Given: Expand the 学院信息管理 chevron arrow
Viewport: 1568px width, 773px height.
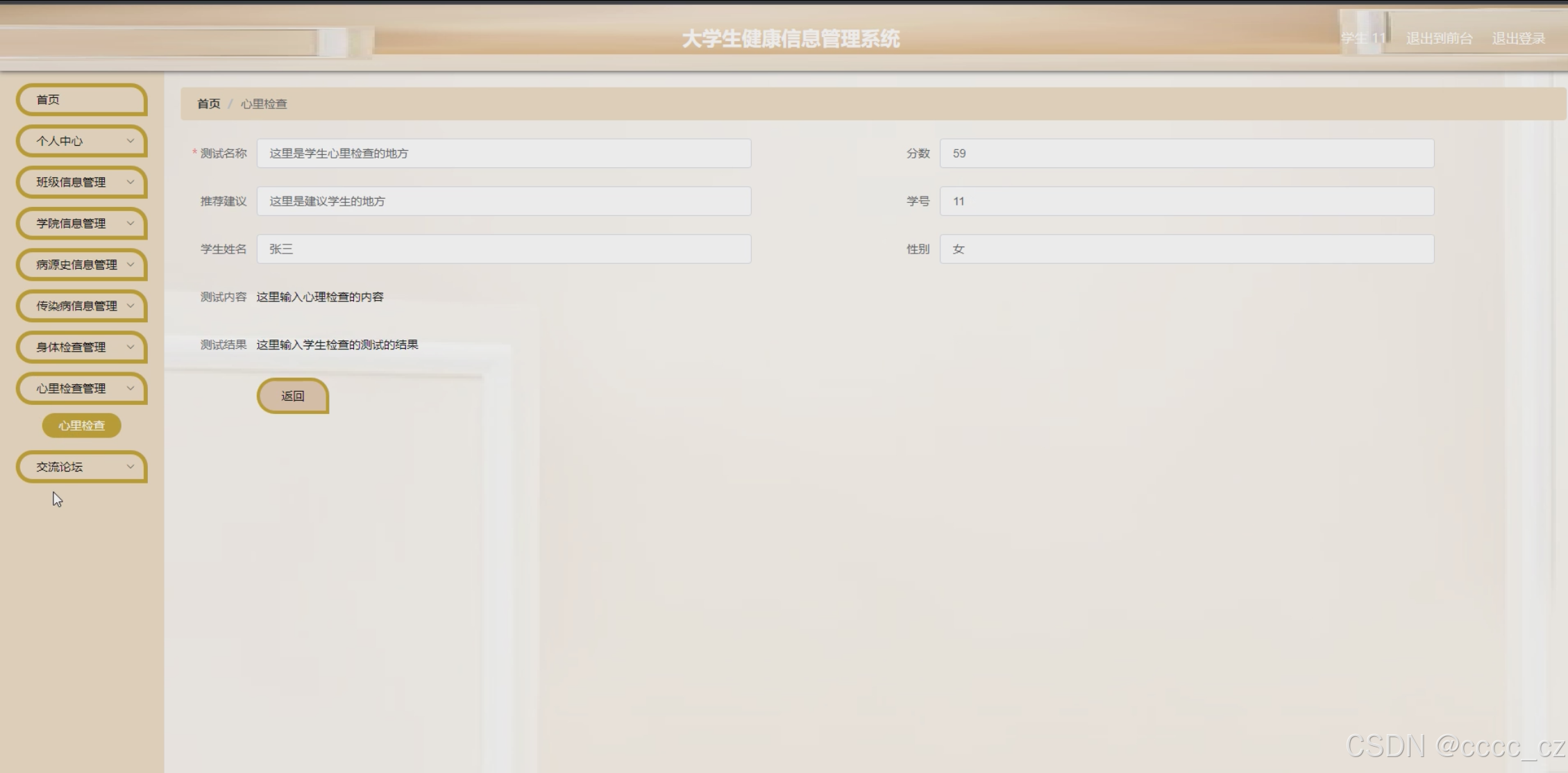Looking at the screenshot, I should click(x=130, y=223).
